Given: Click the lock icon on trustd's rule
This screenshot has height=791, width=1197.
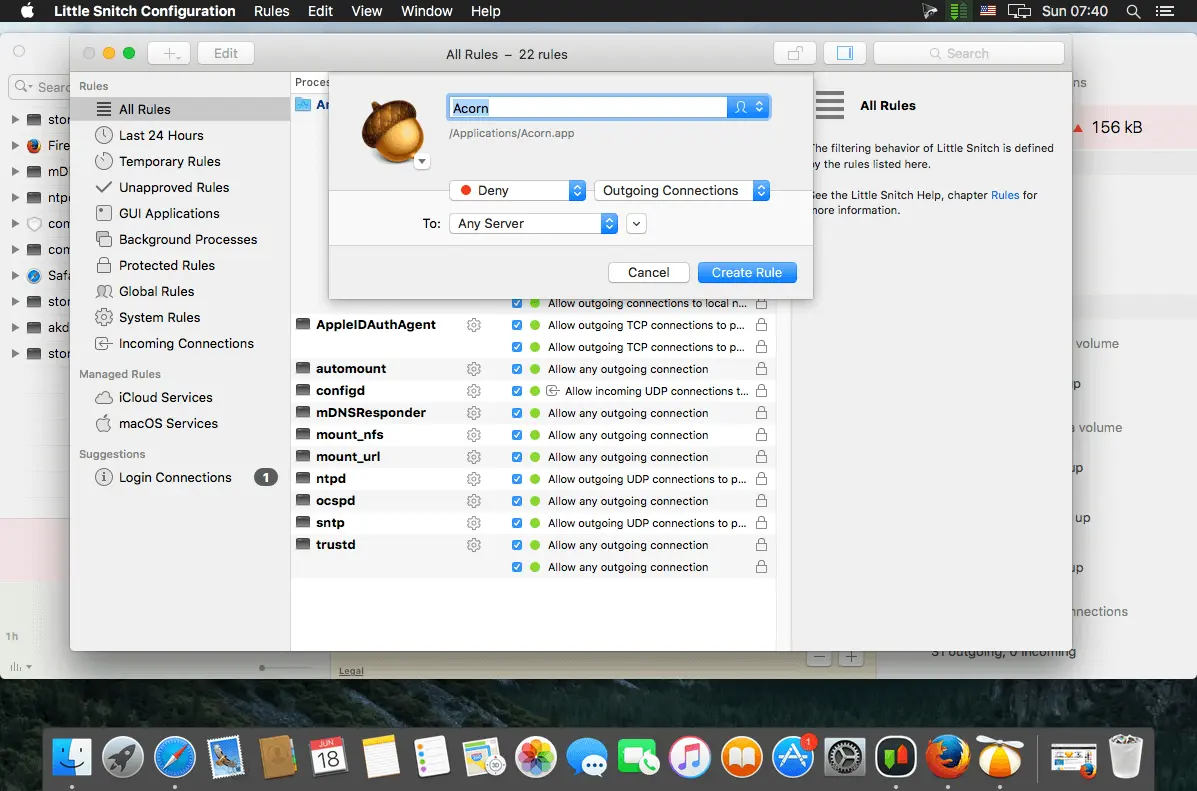Looking at the screenshot, I should [761, 545].
